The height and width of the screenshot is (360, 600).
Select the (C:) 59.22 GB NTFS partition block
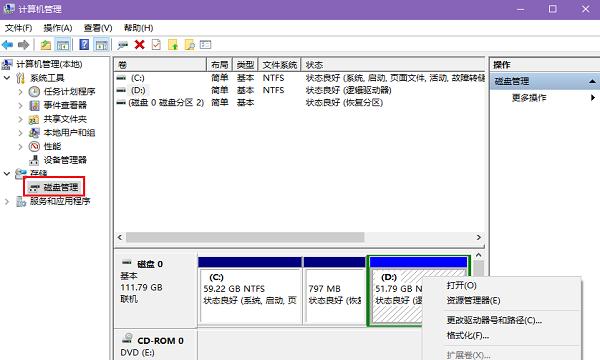(x=250, y=291)
